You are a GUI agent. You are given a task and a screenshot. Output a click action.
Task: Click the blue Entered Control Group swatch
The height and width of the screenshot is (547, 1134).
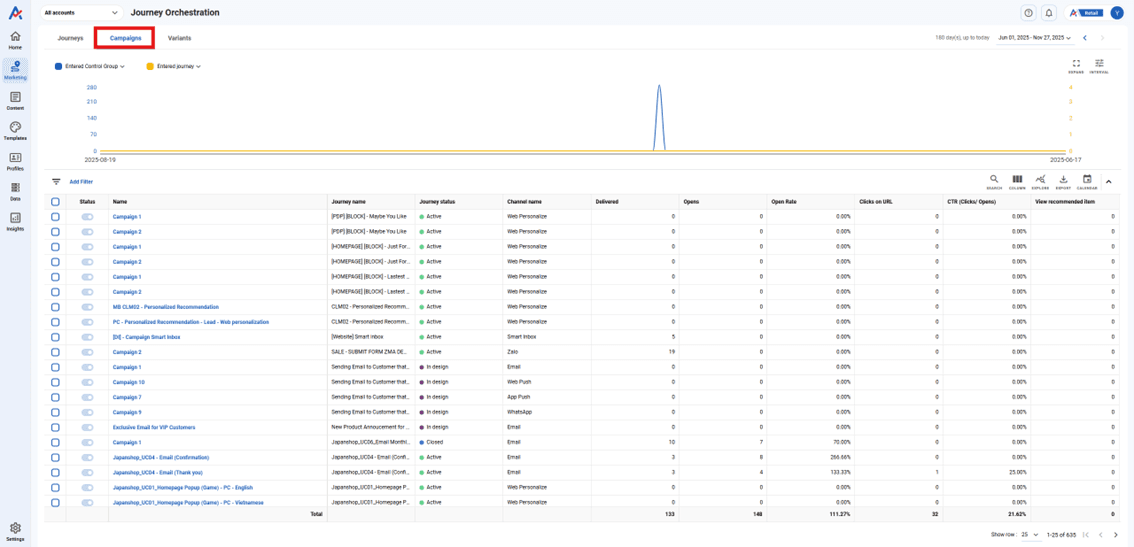pos(59,66)
